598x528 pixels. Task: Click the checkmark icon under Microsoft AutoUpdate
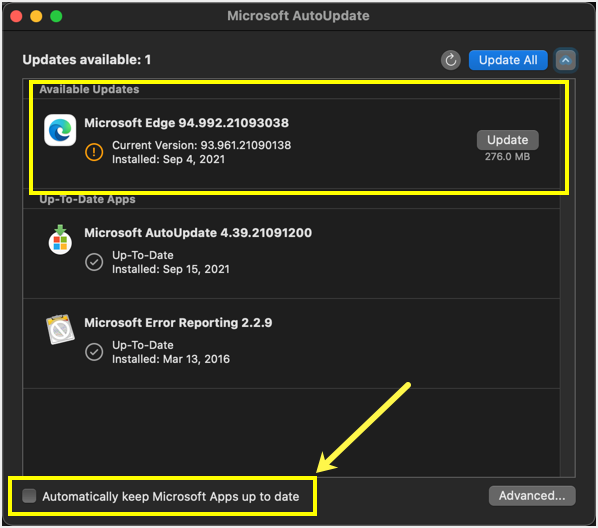[94, 262]
